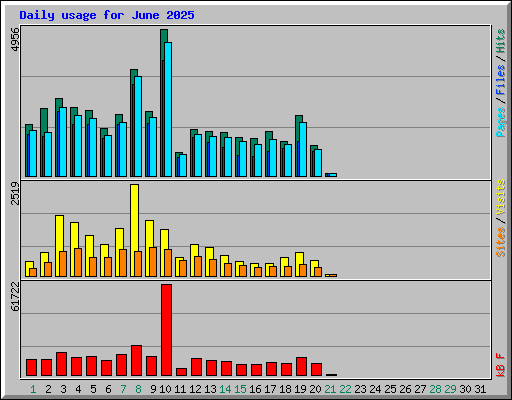This screenshot has height=400, width=512.
Task: Click the 'KB F' legend label
Action: [501, 365]
